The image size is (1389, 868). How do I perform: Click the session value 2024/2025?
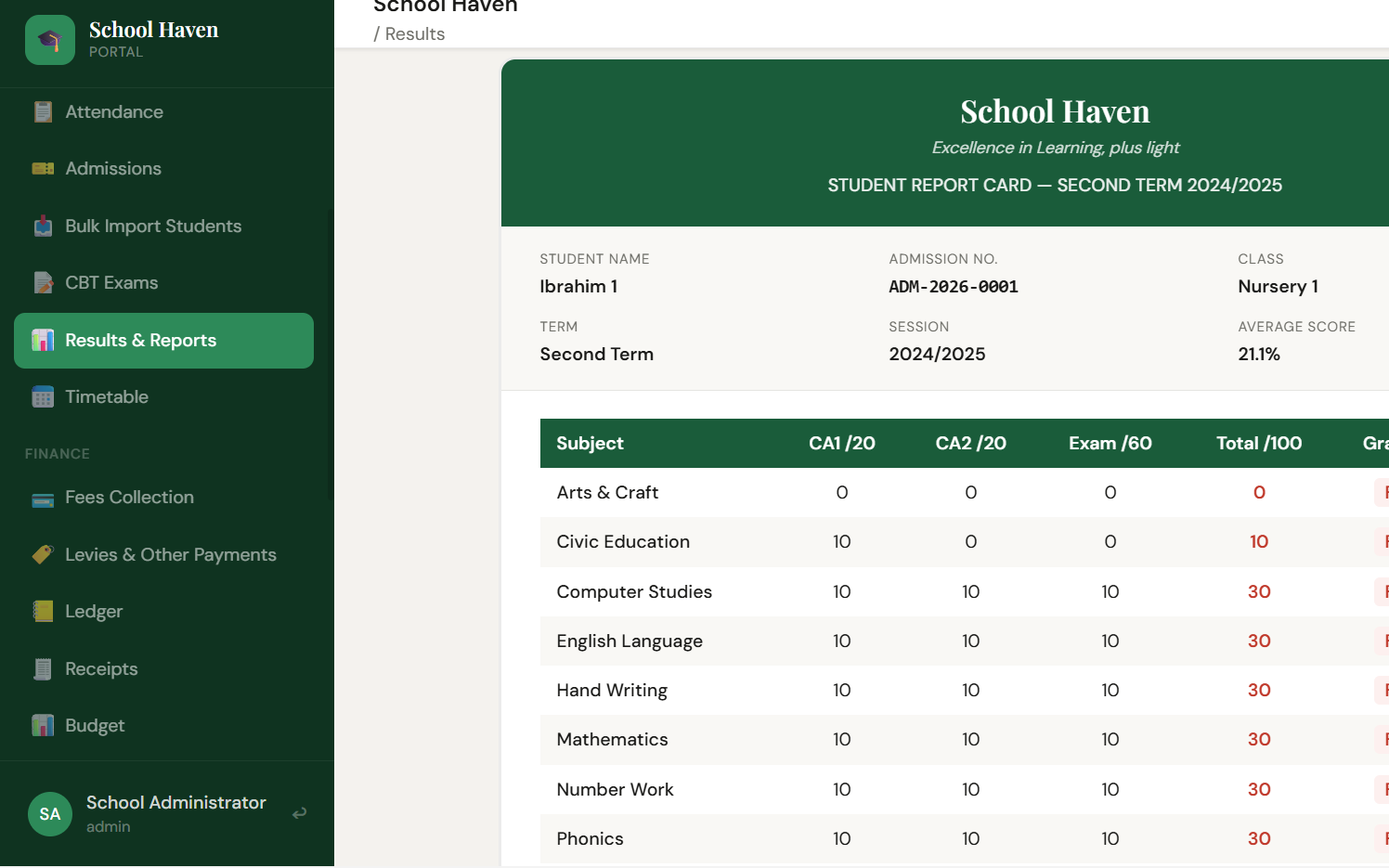pos(937,355)
